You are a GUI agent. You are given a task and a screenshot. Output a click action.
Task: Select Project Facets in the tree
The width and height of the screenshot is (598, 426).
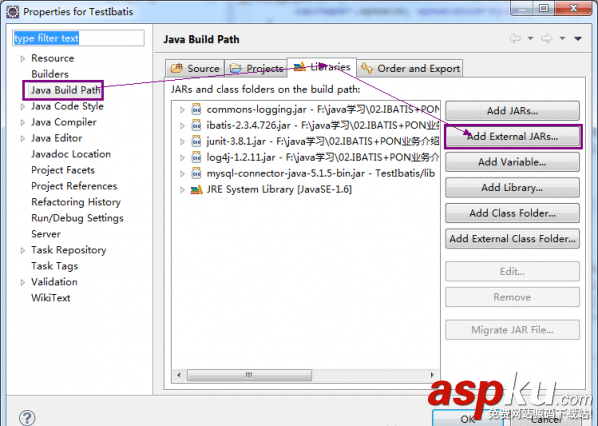[x=63, y=170]
